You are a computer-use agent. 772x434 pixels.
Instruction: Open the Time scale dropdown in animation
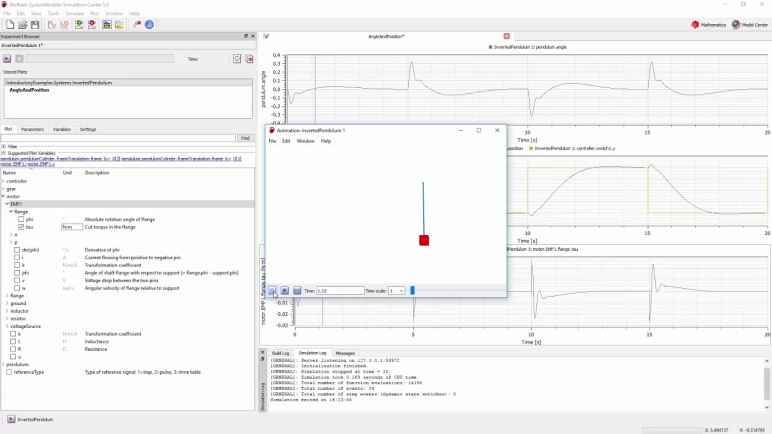pyautogui.click(x=396, y=291)
